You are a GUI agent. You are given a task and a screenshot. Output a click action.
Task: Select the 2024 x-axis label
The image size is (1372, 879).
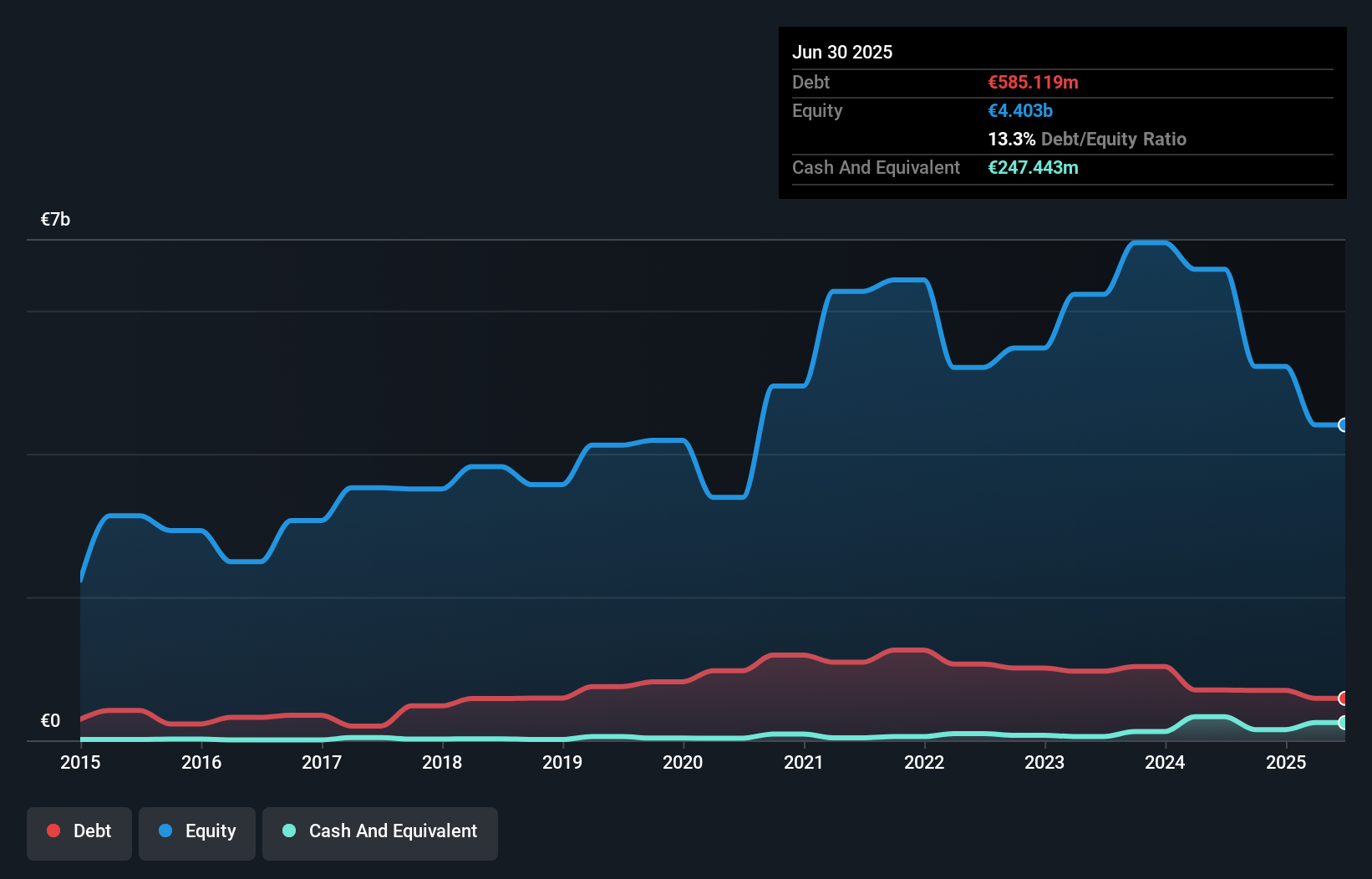[1165, 762]
